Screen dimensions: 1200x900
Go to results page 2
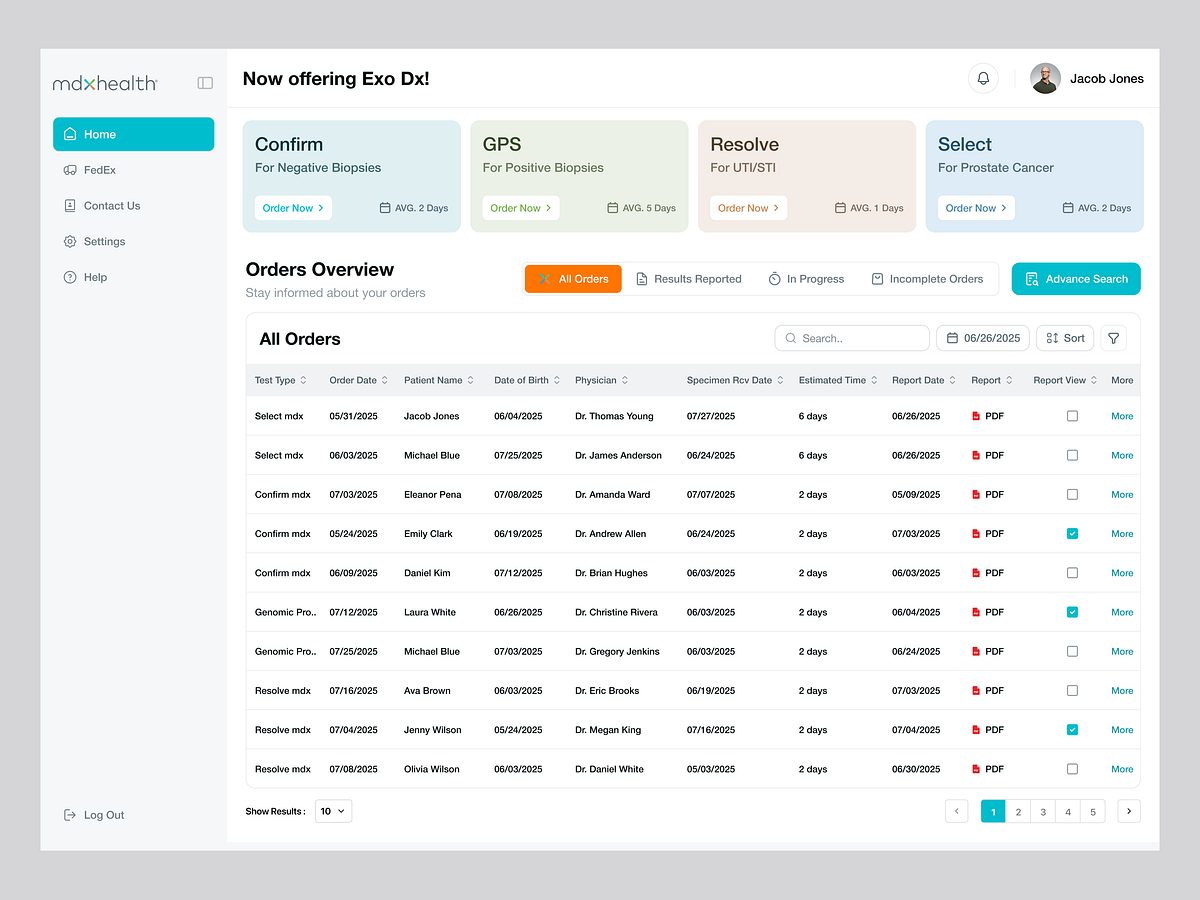click(x=1018, y=812)
